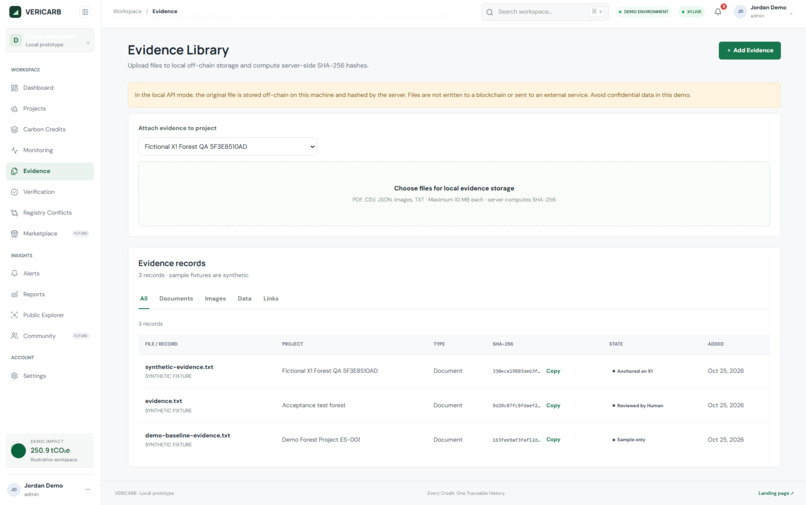Focus the Search workspace field

click(x=544, y=12)
